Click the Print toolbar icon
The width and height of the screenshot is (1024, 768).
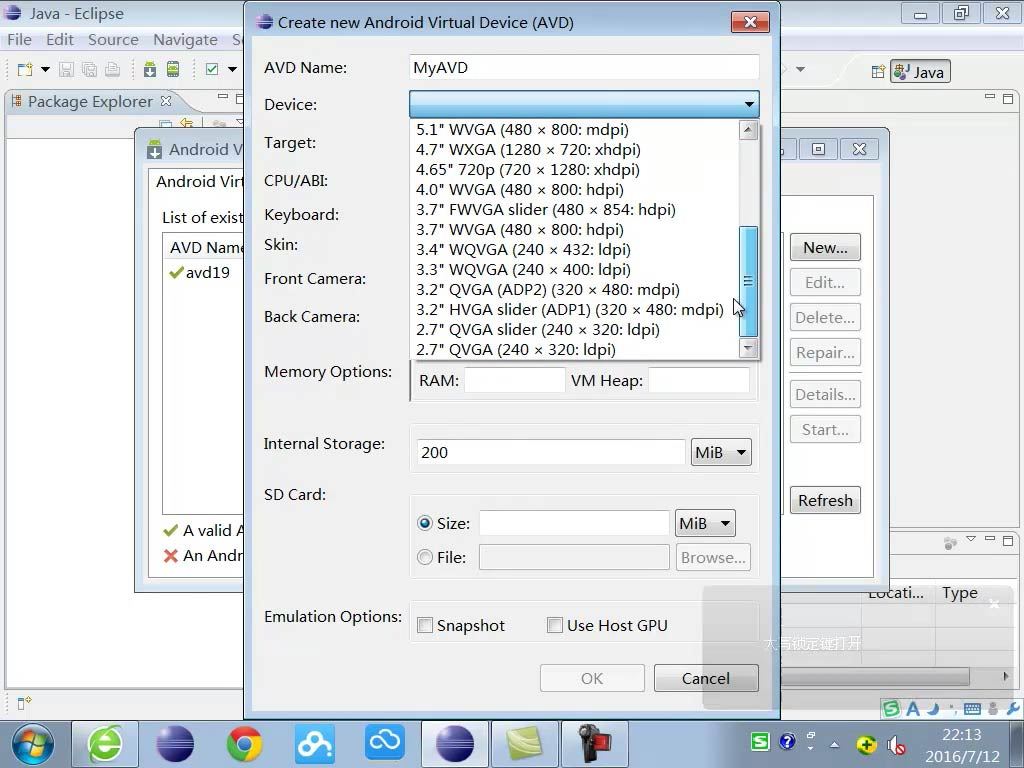pos(112,69)
